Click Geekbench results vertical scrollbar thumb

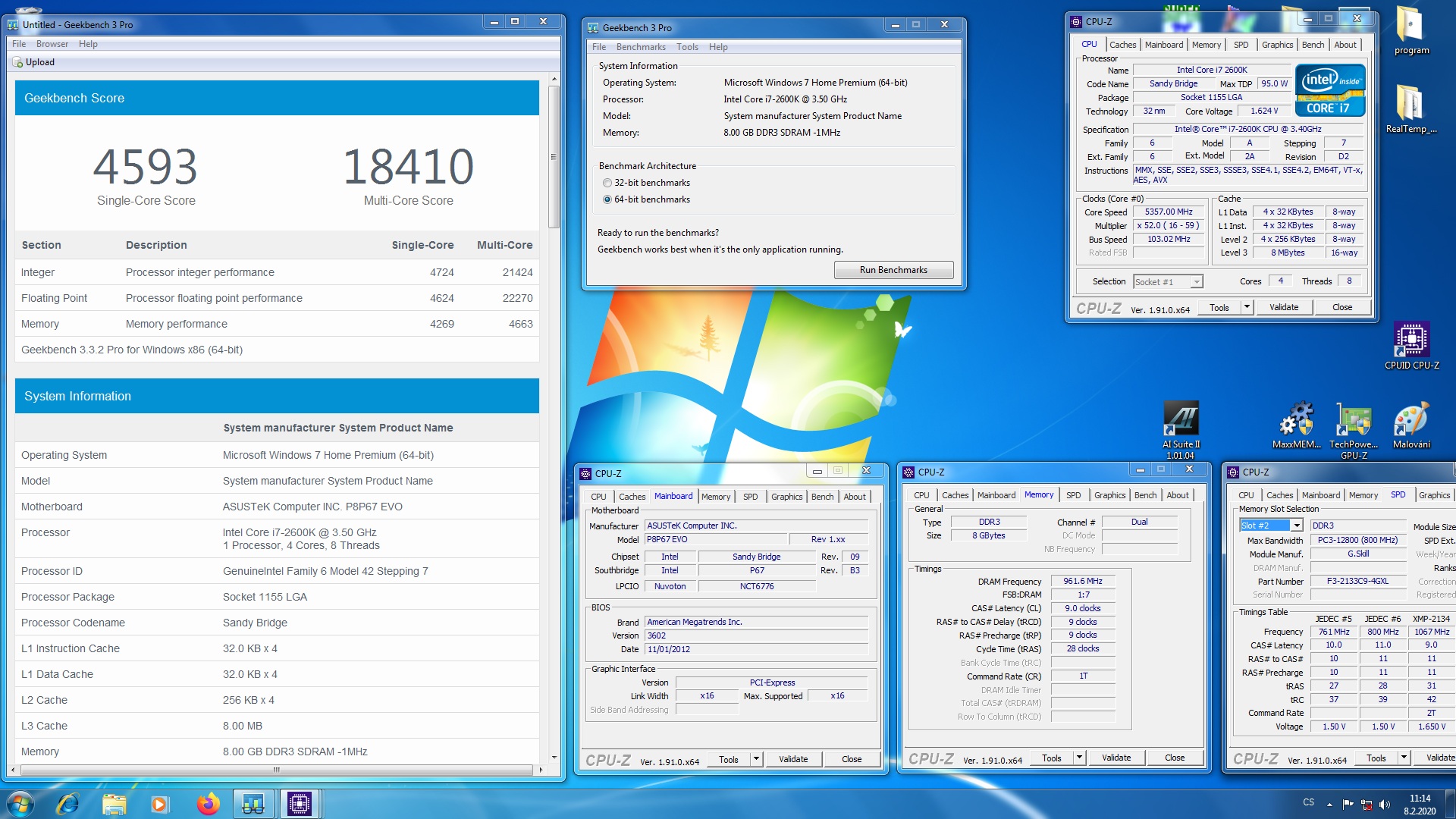[554, 157]
